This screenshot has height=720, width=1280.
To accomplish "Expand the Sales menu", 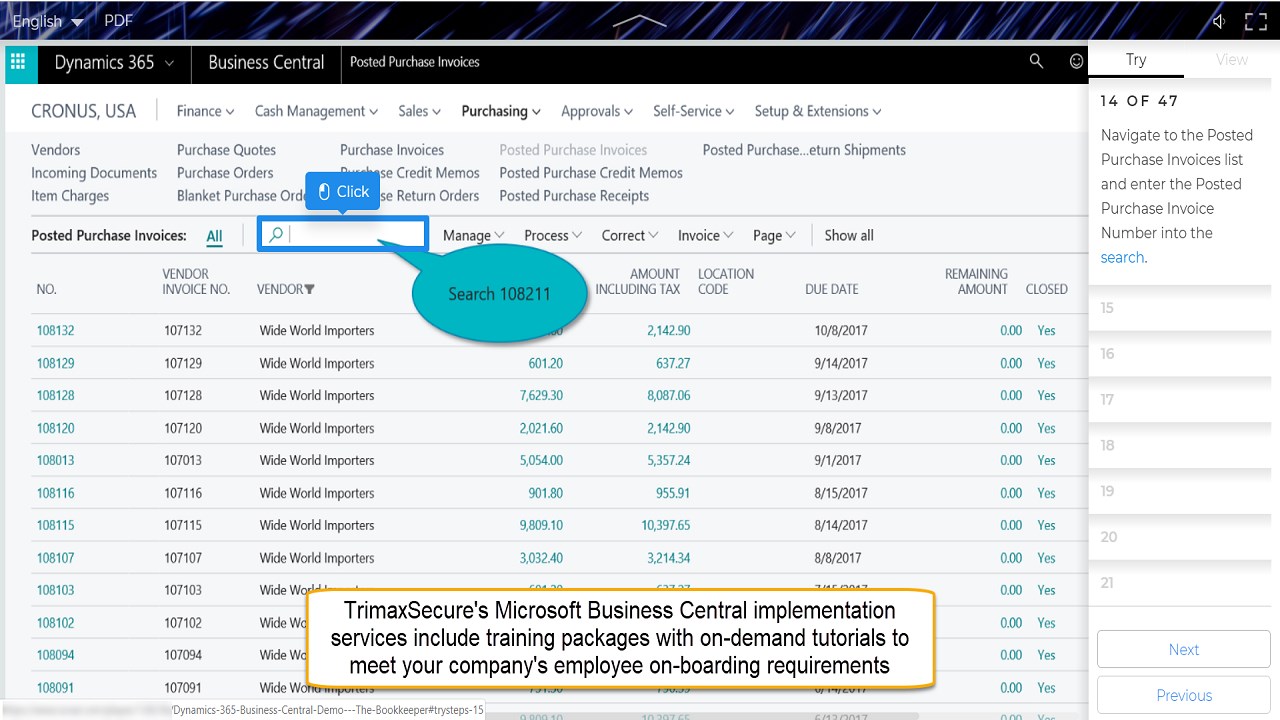I will coord(419,111).
